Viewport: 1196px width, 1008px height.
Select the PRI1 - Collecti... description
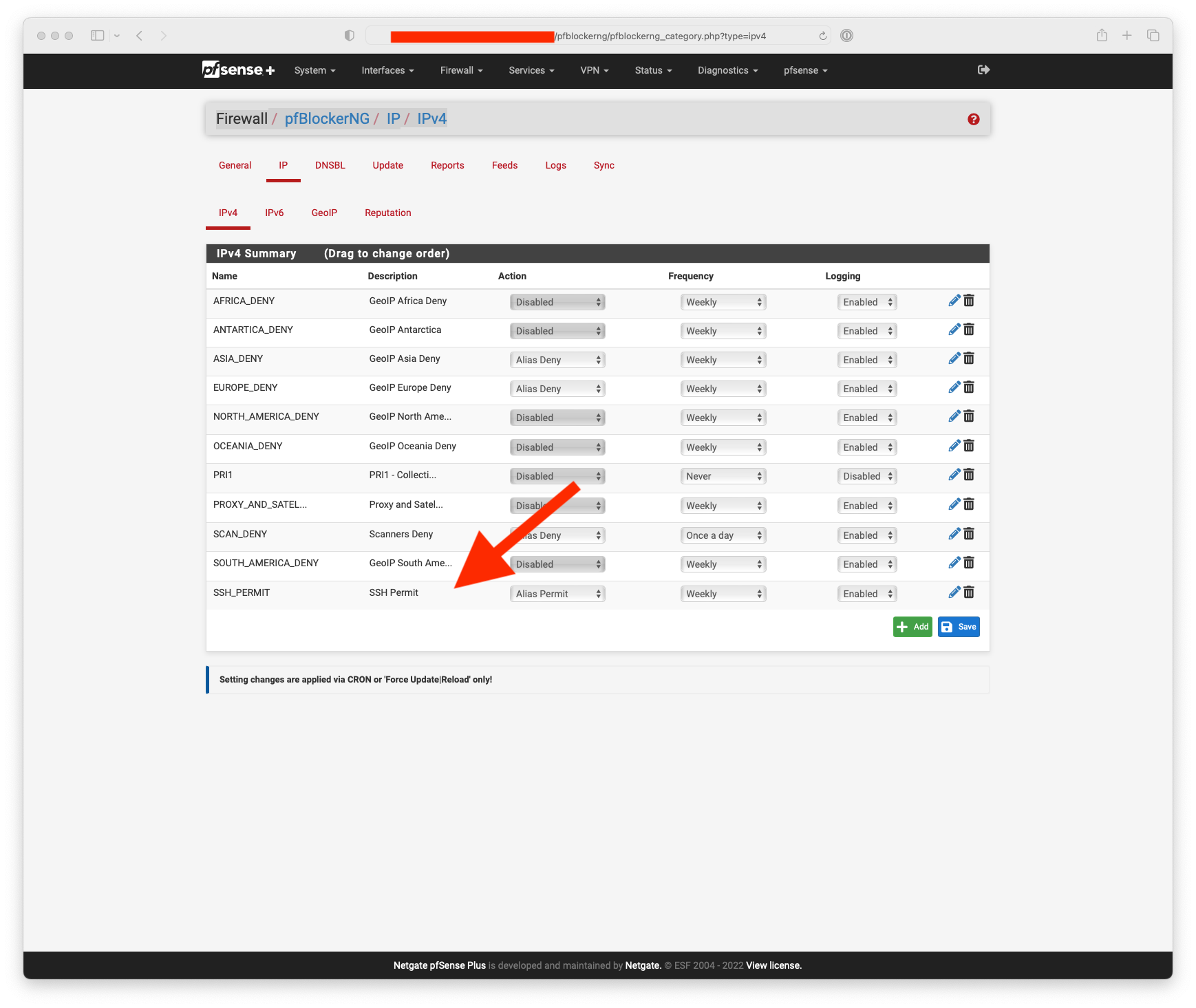click(x=403, y=475)
